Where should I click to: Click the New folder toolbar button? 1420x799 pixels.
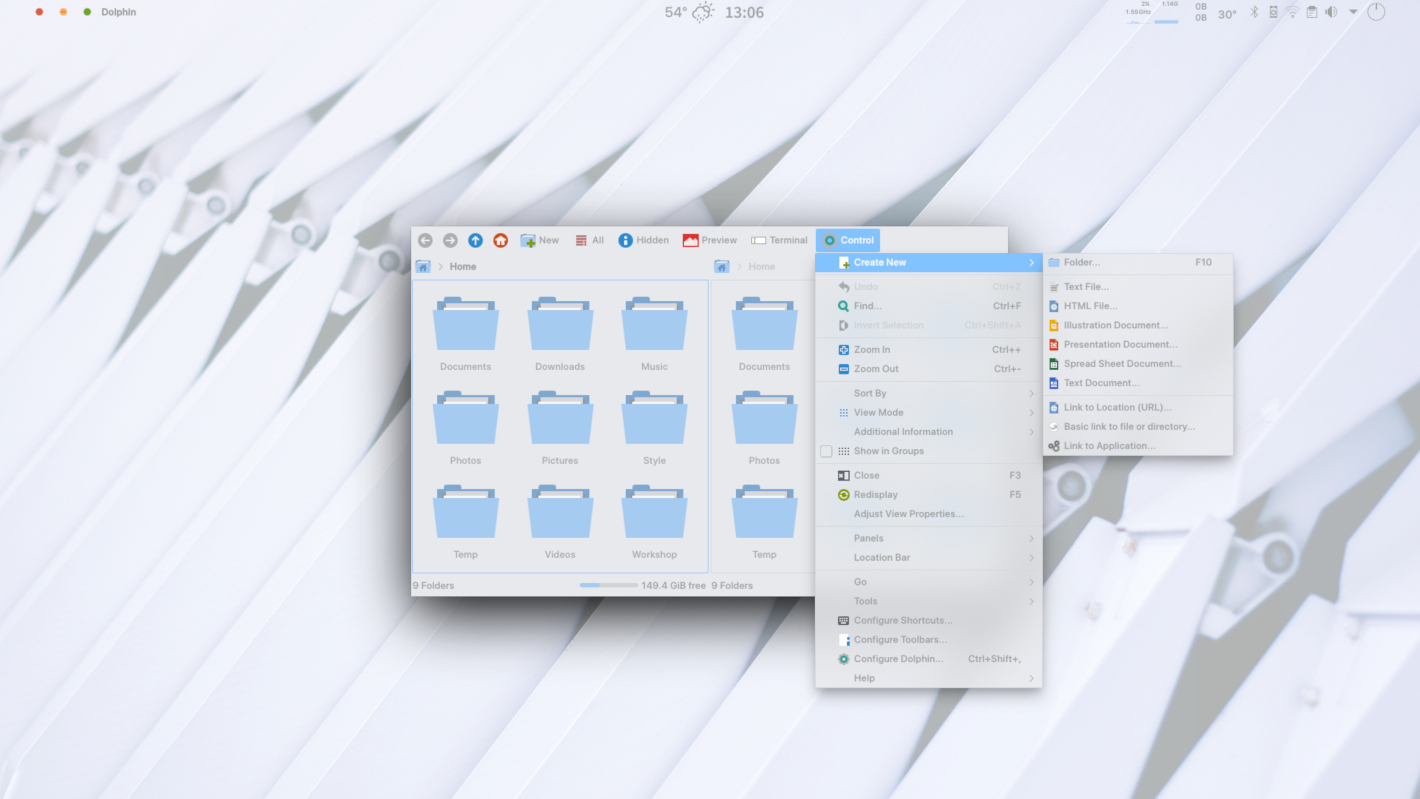click(540, 240)
